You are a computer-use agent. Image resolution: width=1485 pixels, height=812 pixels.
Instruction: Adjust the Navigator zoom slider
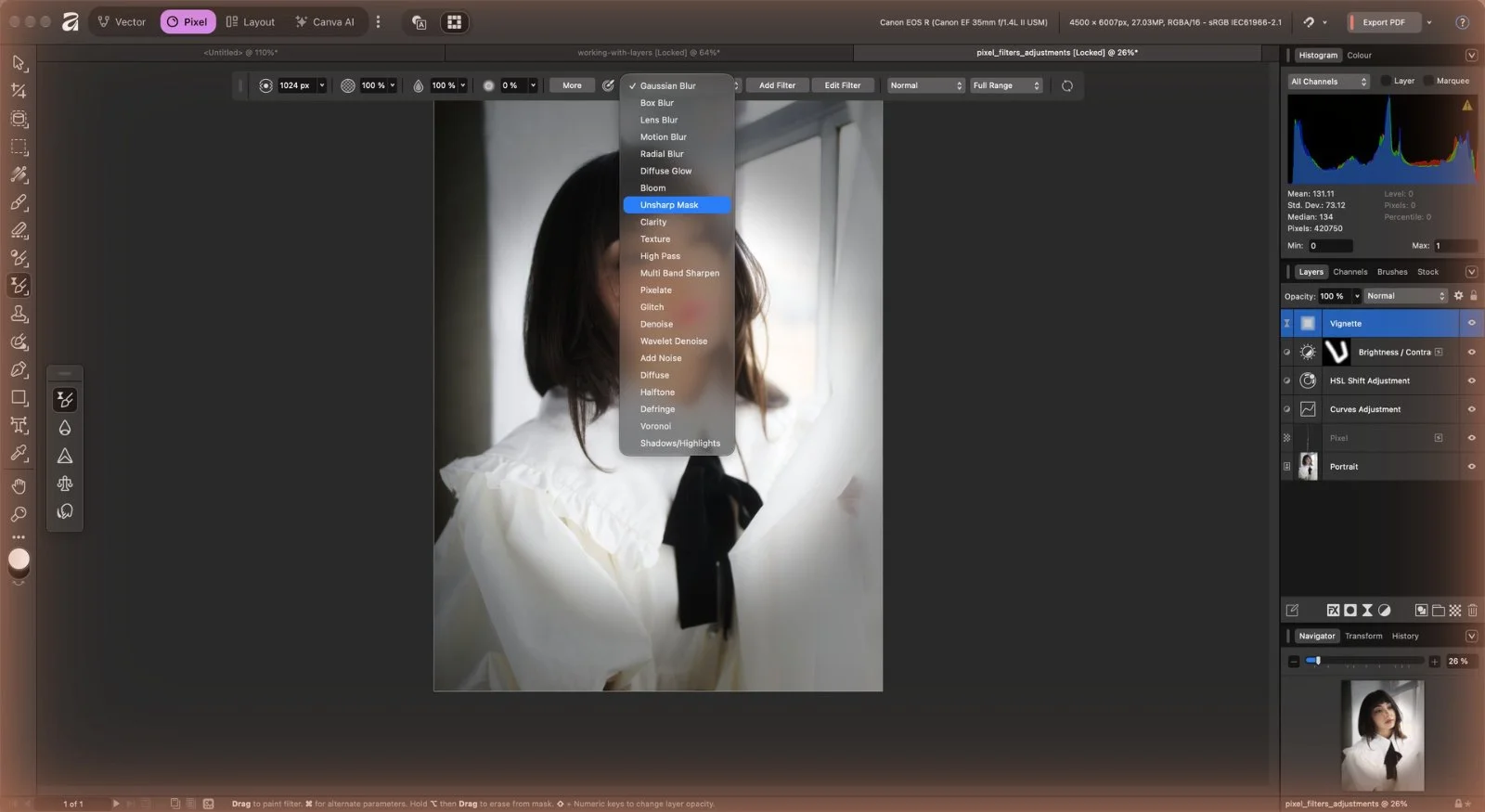coord(1363,661)
